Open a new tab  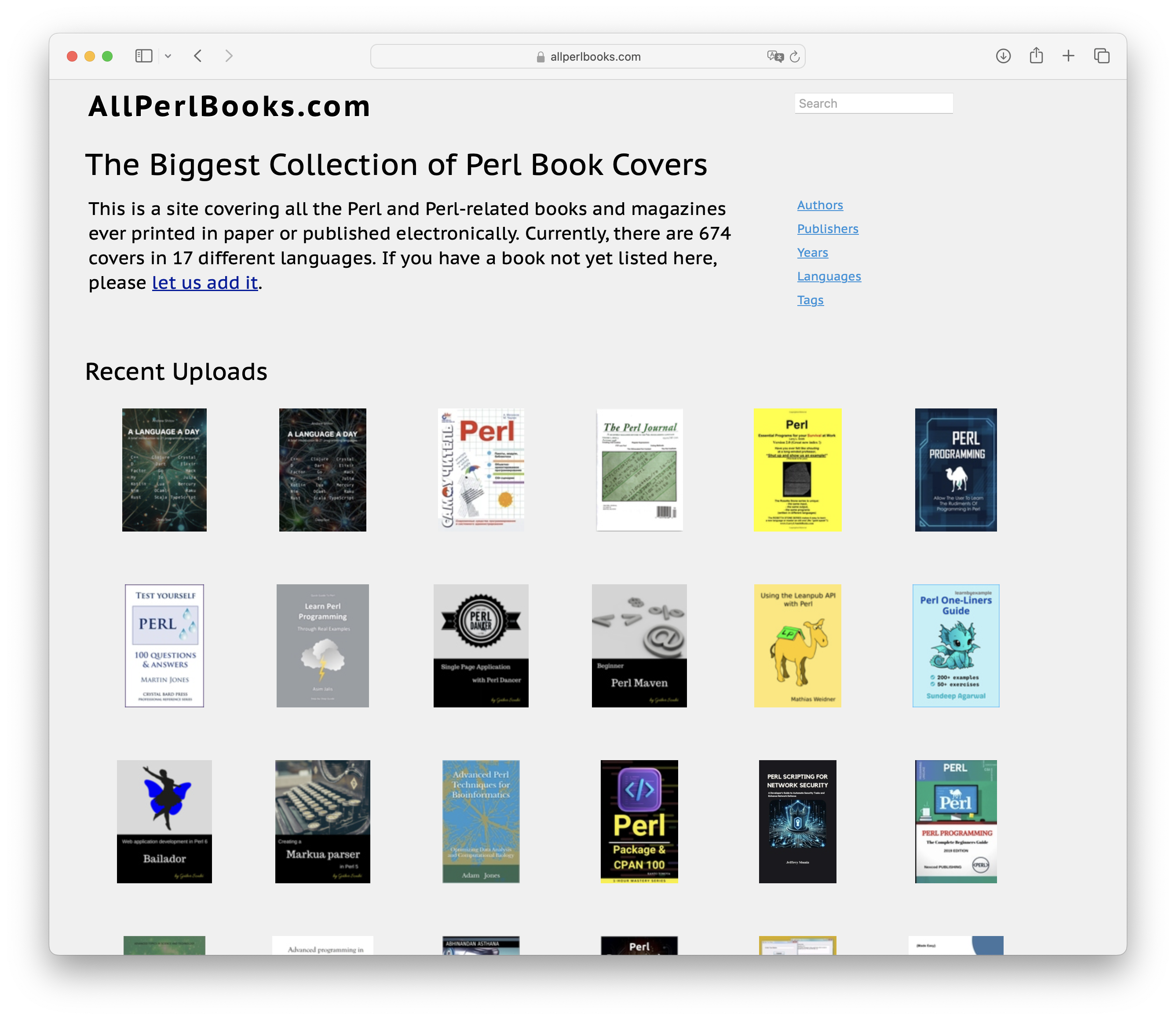click(1068, 56)
